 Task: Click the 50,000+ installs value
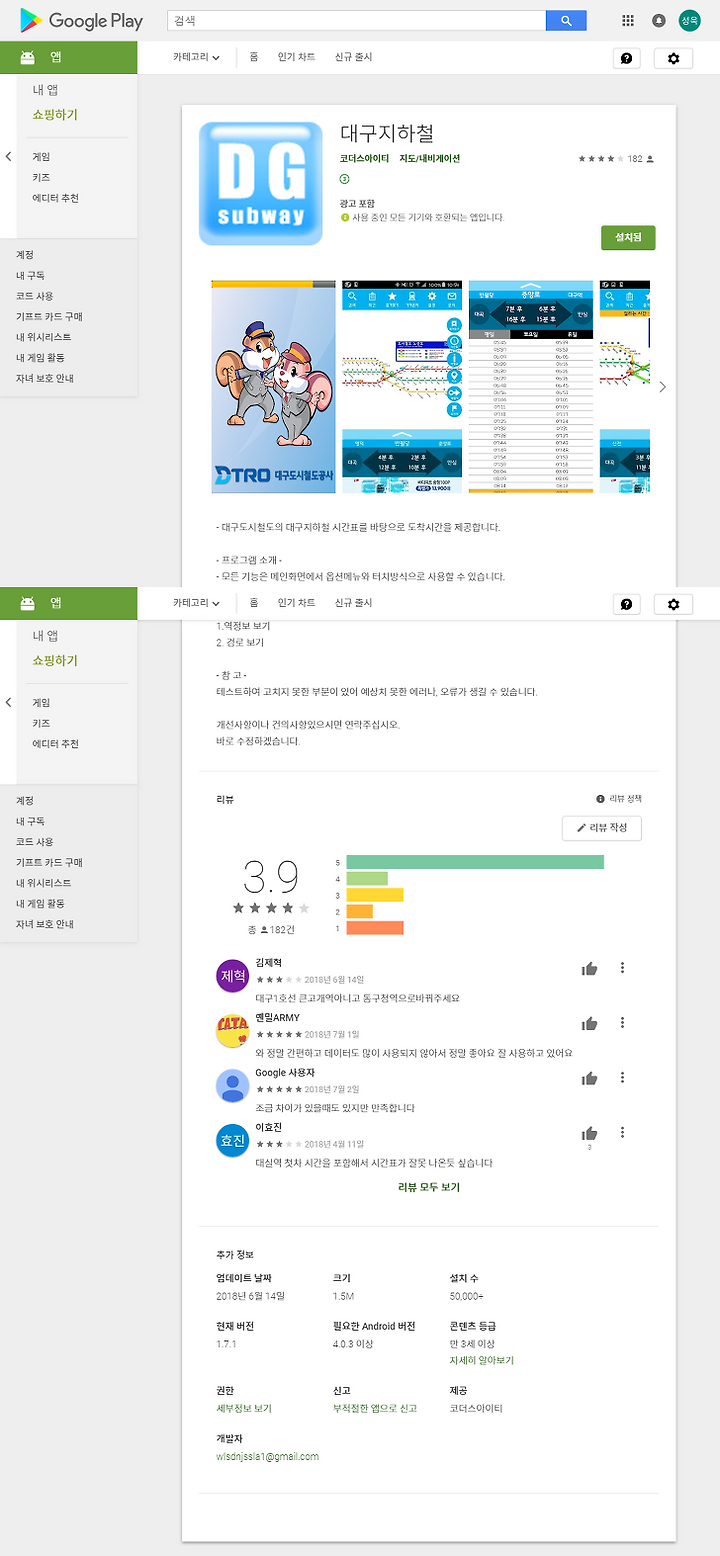(467, 1296)
